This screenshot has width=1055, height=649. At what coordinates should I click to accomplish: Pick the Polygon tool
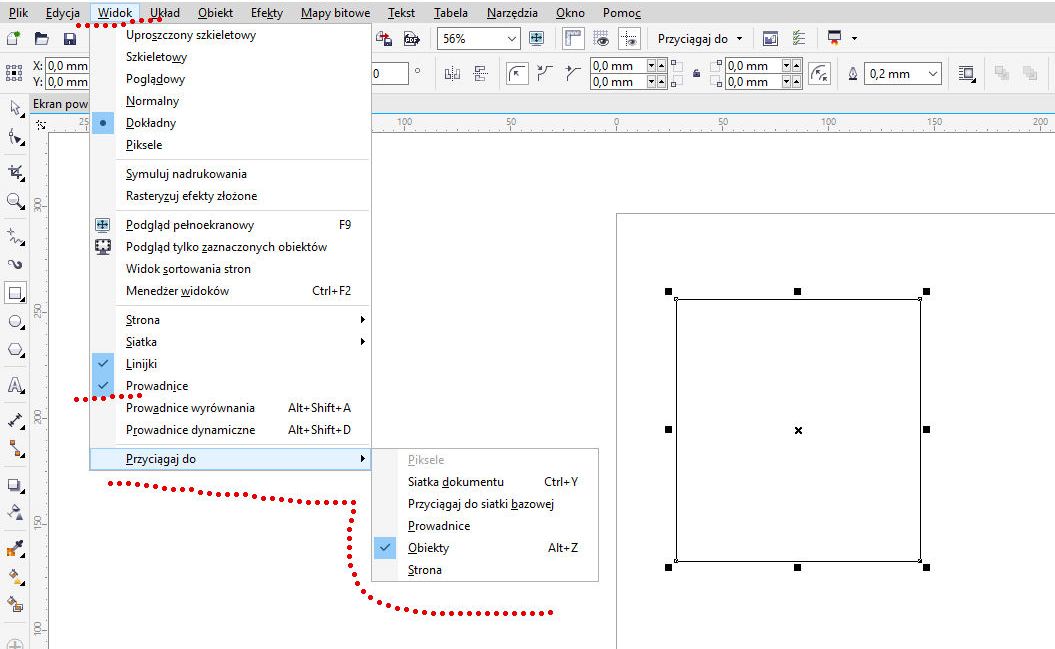point(15,351)
